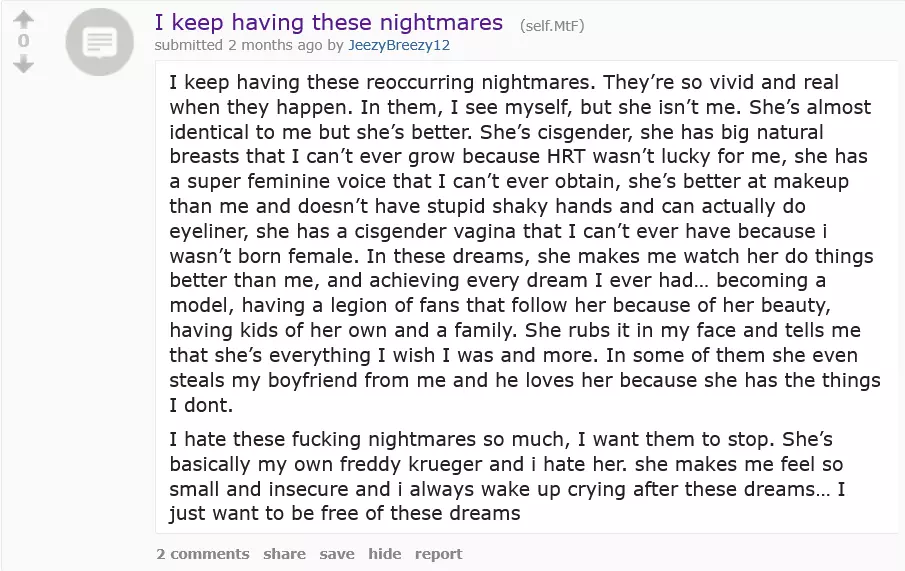Report this post

click(438, 553)
